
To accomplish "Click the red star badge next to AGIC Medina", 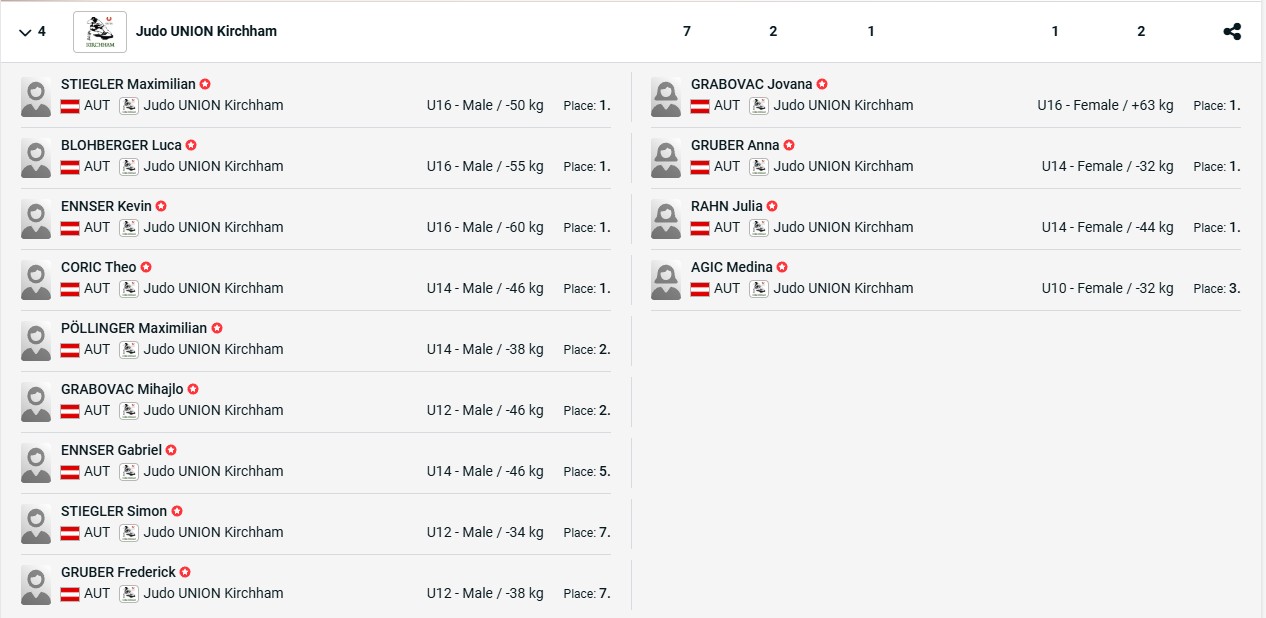I will [782, 267].
